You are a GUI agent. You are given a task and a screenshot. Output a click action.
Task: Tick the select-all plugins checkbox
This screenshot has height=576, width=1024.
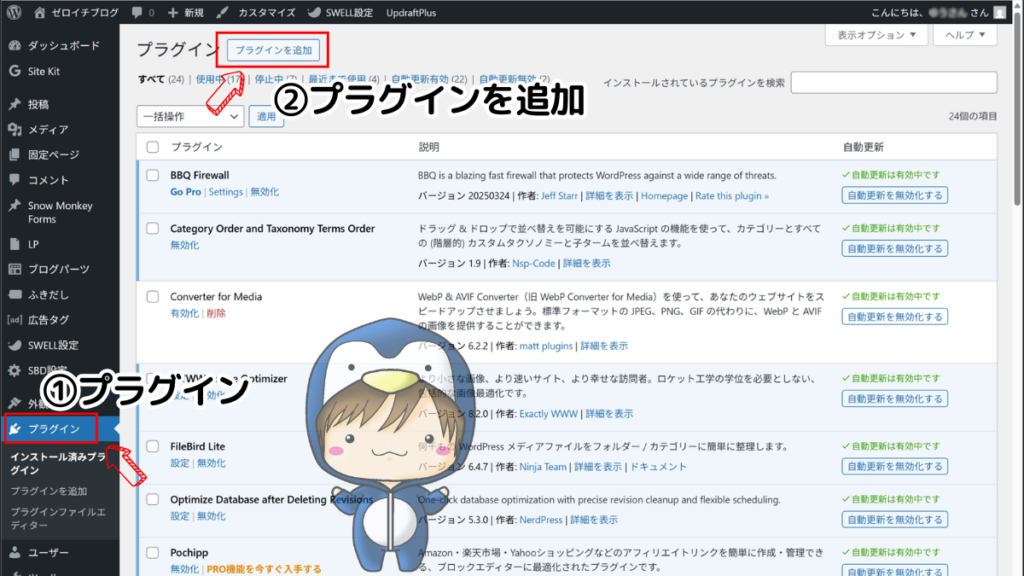tap(152, 147)
